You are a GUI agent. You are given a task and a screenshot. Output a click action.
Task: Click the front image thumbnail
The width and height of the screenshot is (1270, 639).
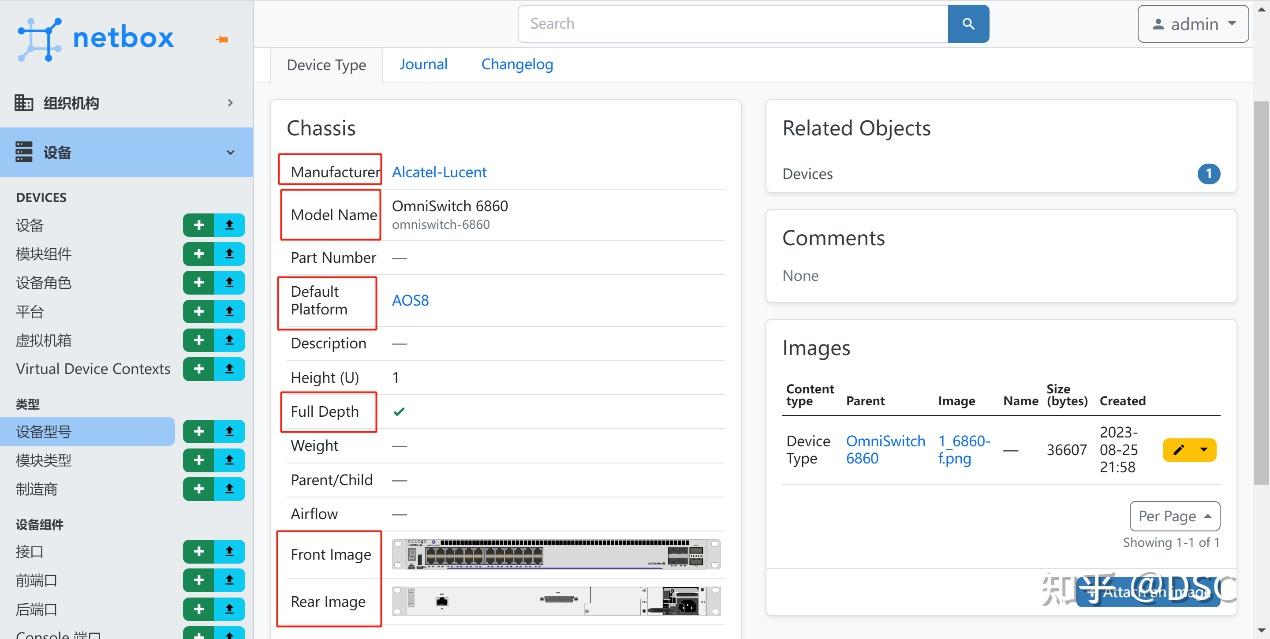556,554
